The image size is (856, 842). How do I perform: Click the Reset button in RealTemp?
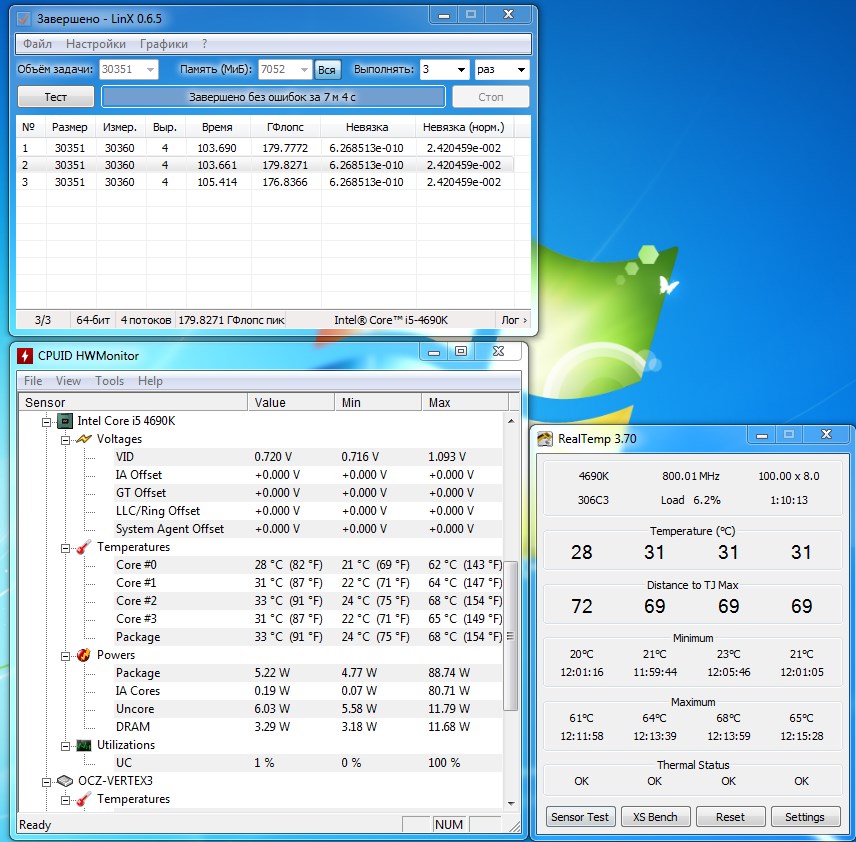(730, 817)
